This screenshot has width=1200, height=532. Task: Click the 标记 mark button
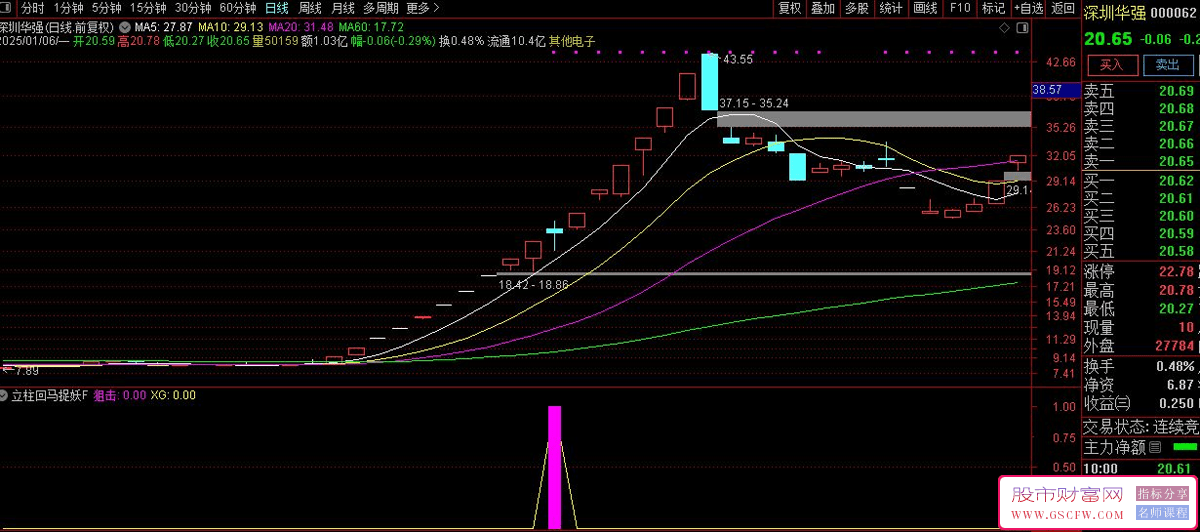coord(993,7)
